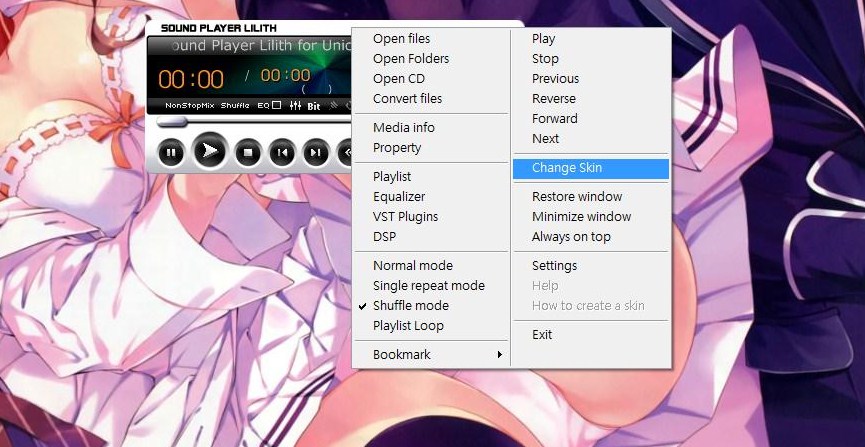865x447 pixels.
Task: Click the Bit indicator in the player
Action: coord(314,106)
